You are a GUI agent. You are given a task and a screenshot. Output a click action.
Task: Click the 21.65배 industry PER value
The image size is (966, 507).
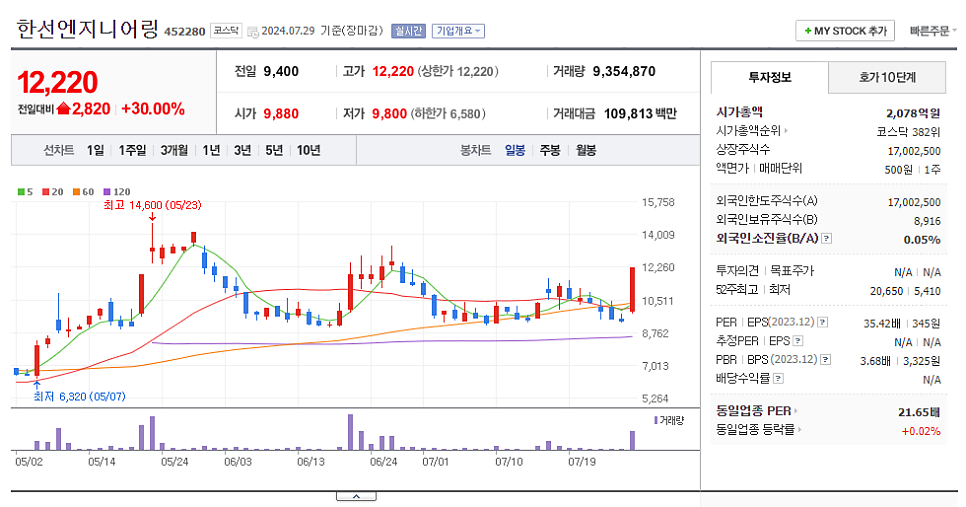pos(919,412)
